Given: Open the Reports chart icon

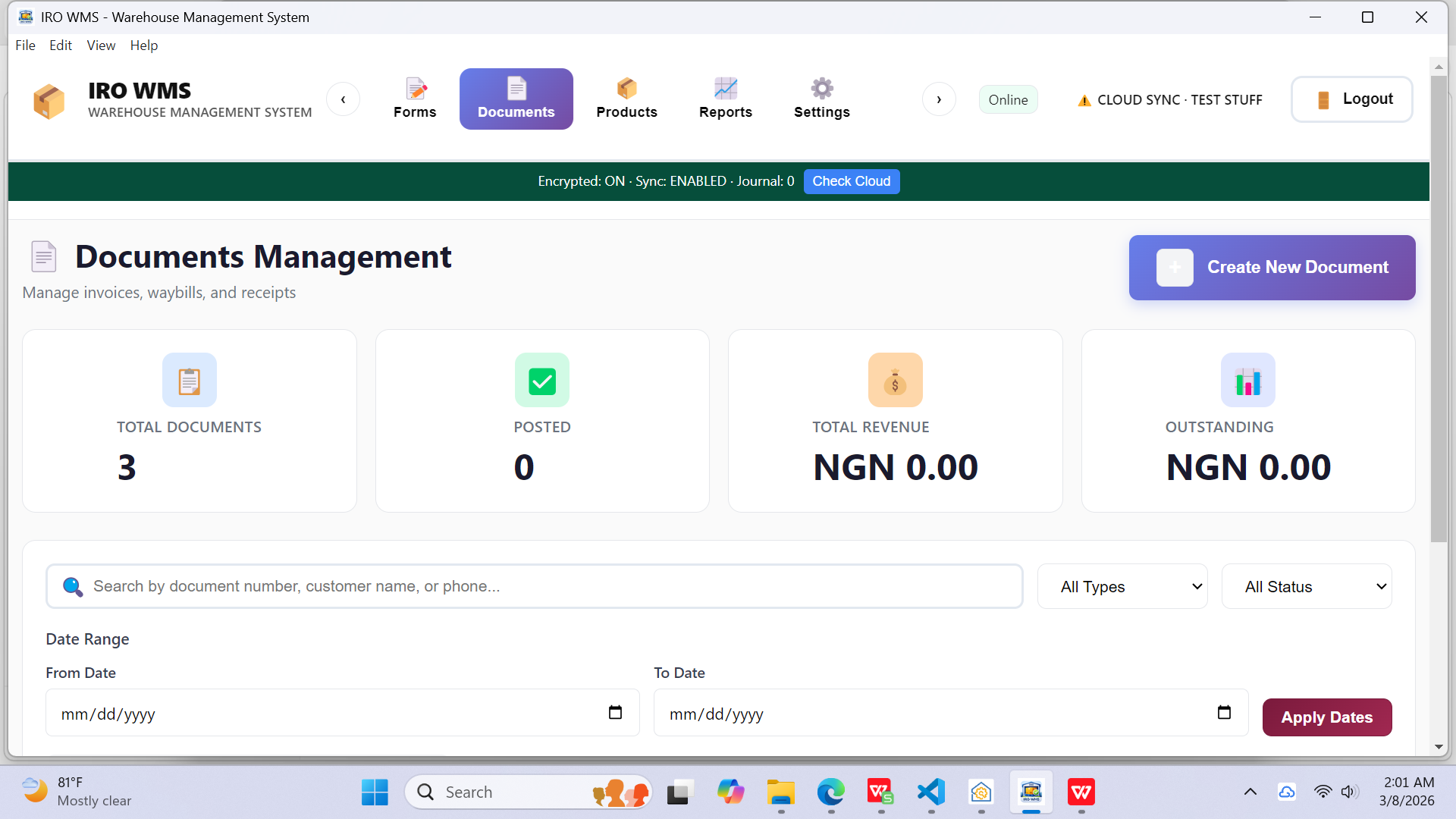Looking at the screenshot, I should click(x=725, y=88).
